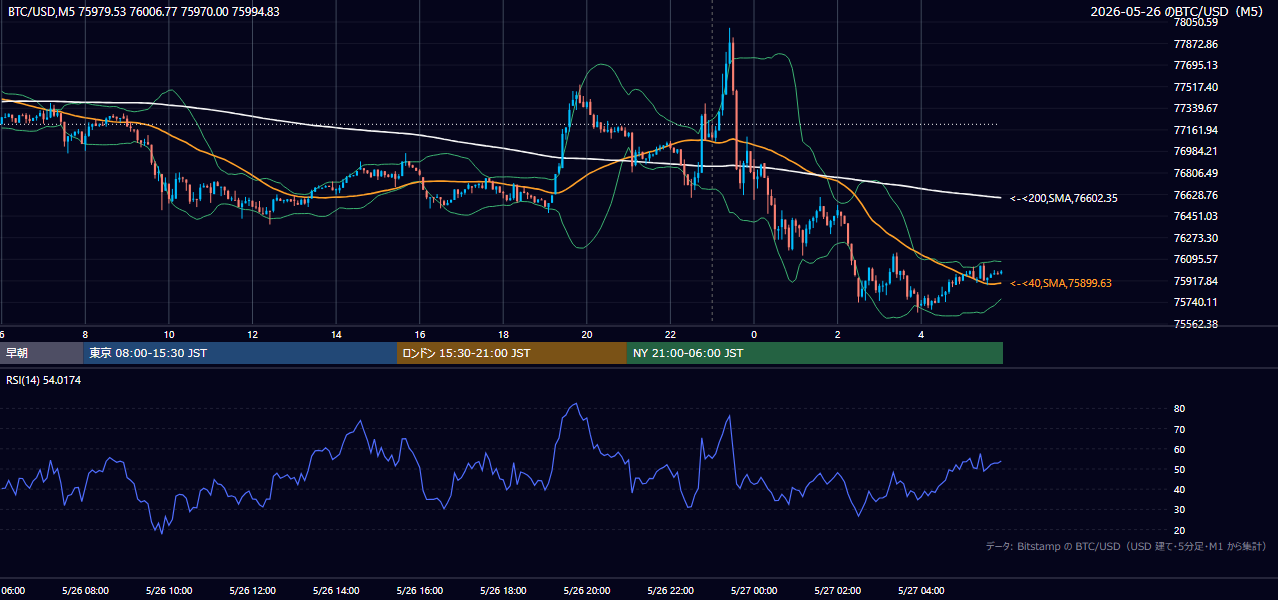Click RSI axis level 20
This screenshot has width=1278, height=600.
pos(1179,530)
